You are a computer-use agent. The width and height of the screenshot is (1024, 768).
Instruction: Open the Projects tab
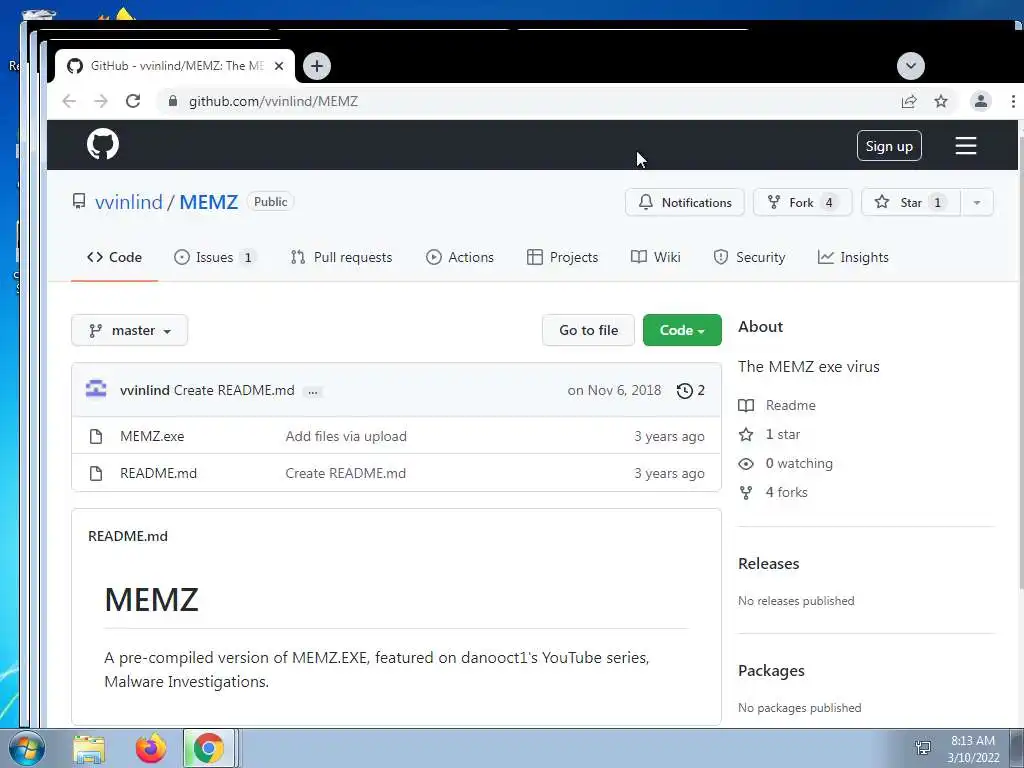point(562,257)
